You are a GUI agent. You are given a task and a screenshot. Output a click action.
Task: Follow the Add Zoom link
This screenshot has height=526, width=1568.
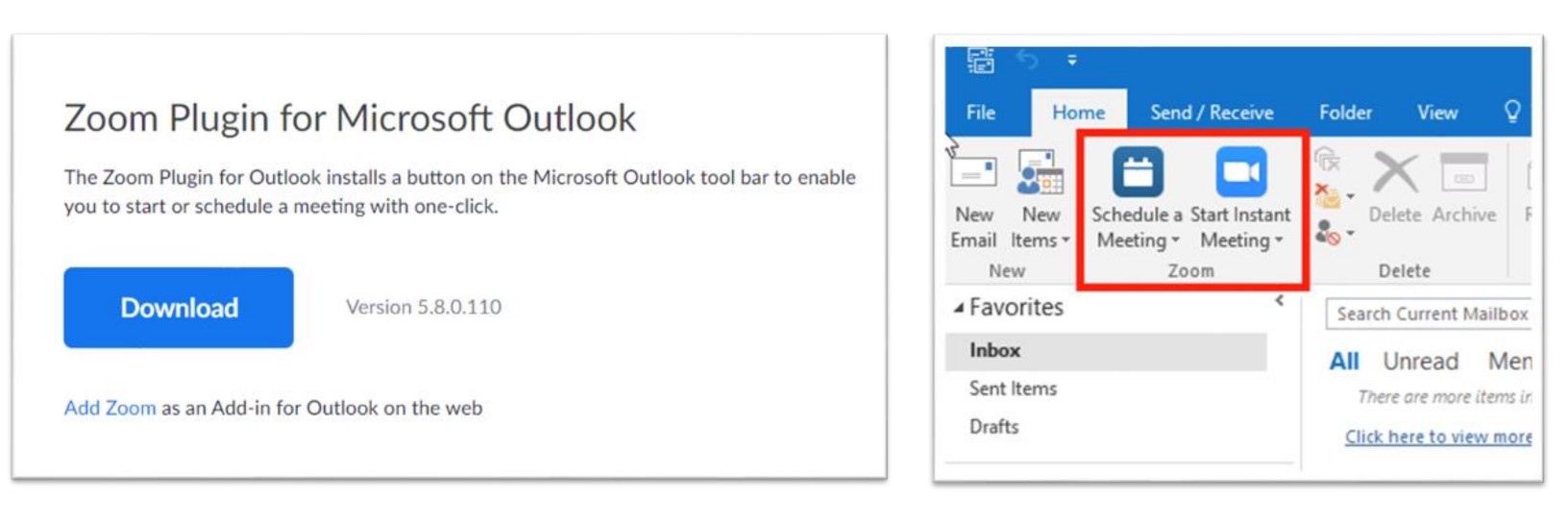point(110,408)
